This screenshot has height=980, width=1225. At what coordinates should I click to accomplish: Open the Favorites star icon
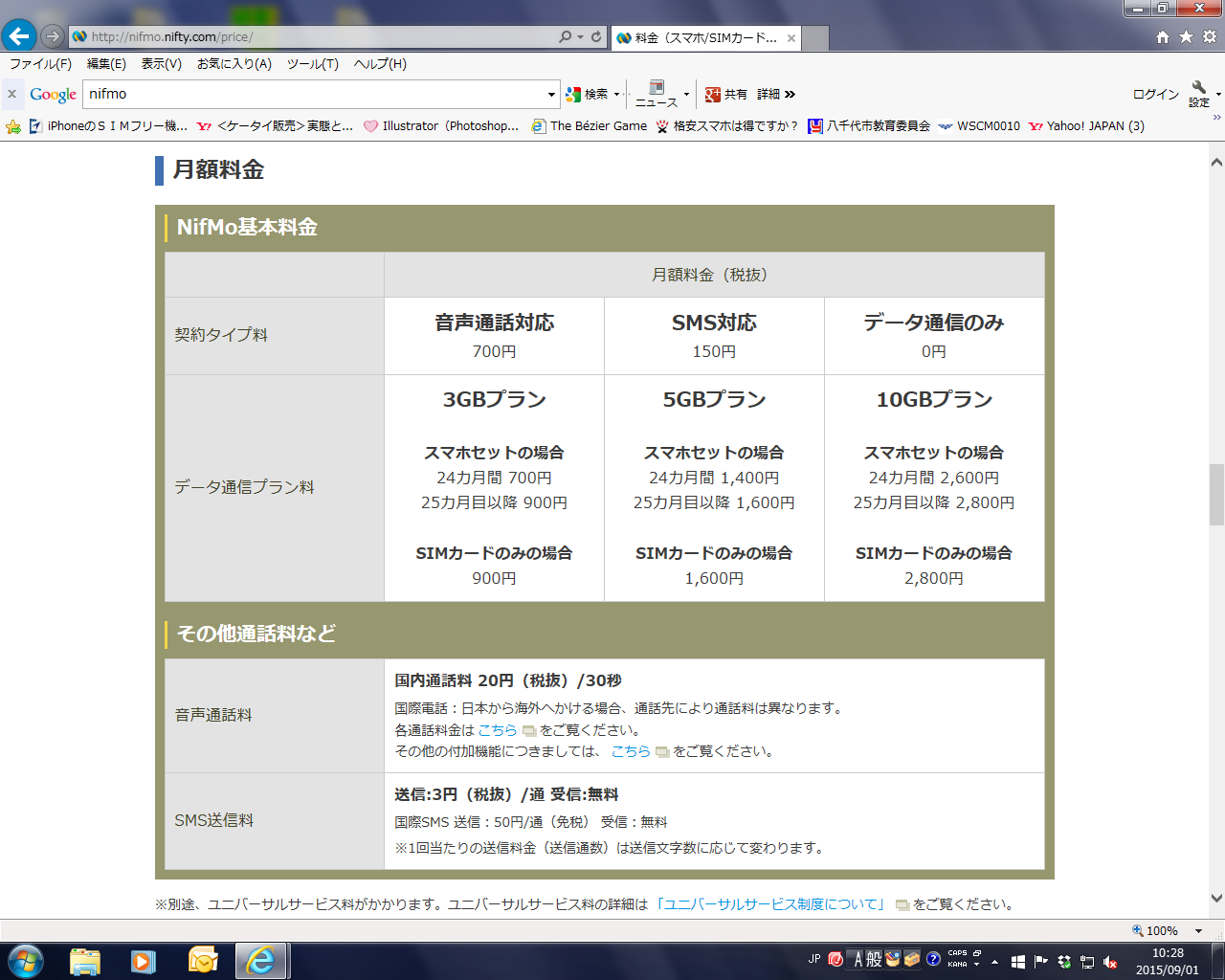point(1186,36)
